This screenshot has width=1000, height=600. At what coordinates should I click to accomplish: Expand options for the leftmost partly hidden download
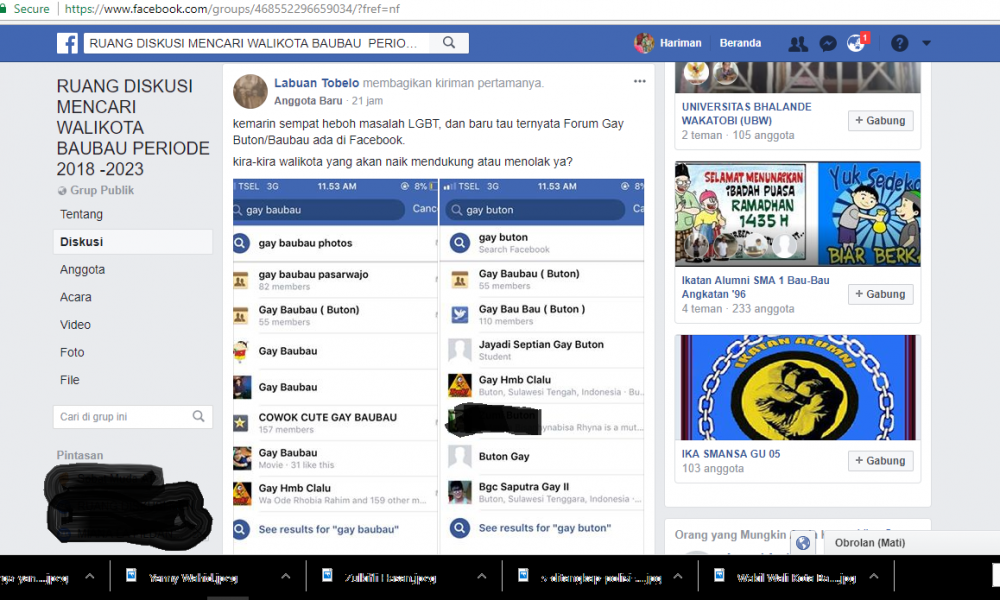click(x=89, y=576)
